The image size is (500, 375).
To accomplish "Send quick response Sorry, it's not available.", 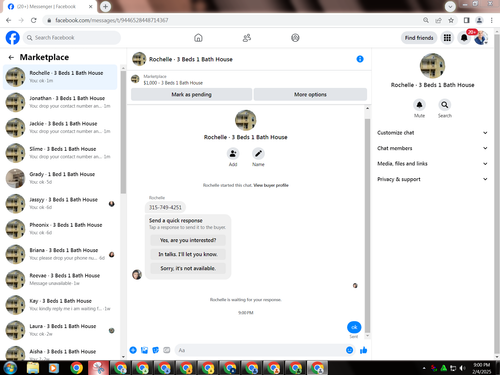I will pyautogui.click(x=188, y=268).
